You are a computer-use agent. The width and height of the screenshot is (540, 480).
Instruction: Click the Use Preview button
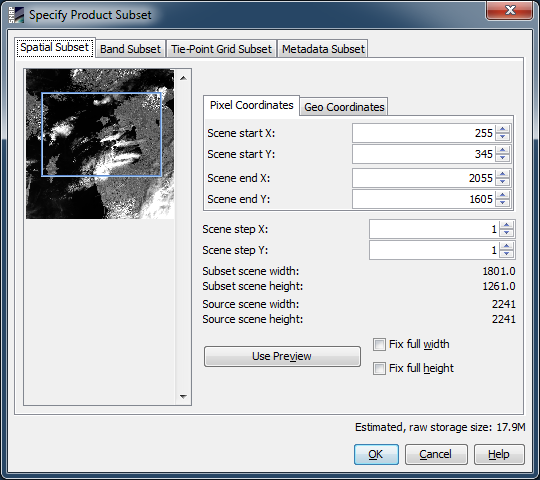[x=282, y=356]
